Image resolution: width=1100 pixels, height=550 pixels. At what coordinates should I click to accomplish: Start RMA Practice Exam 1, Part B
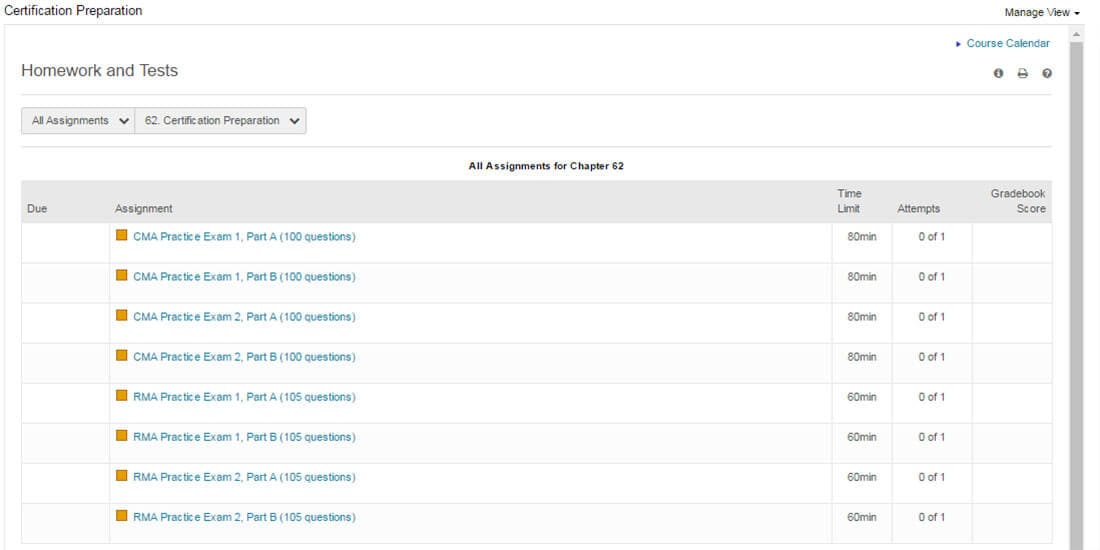pyautogui.click(x=244, y=437)
